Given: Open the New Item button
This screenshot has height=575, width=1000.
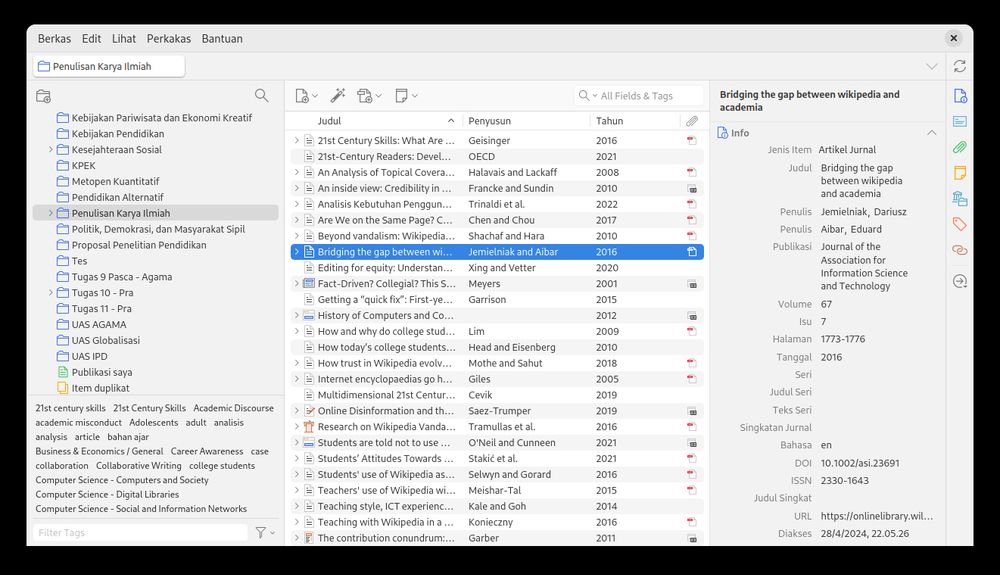Looking at the screenshot, I should (x=307, y=96).
